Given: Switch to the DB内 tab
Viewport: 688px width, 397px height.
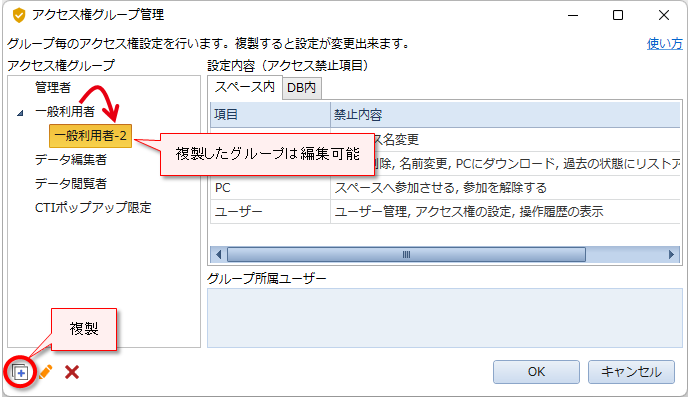Looking at the screenshot, I should pyautogui.click(x=301, y=88).
